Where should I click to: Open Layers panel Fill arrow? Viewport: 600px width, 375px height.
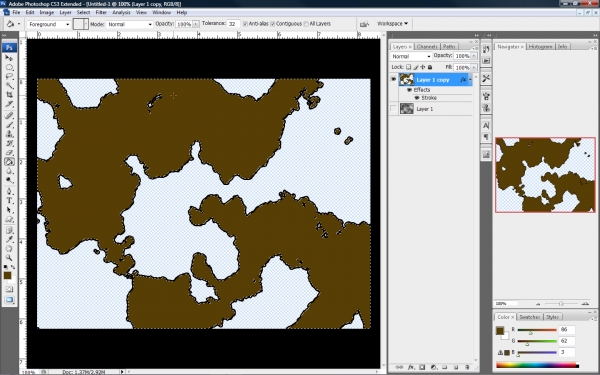(x=474, y=67)
